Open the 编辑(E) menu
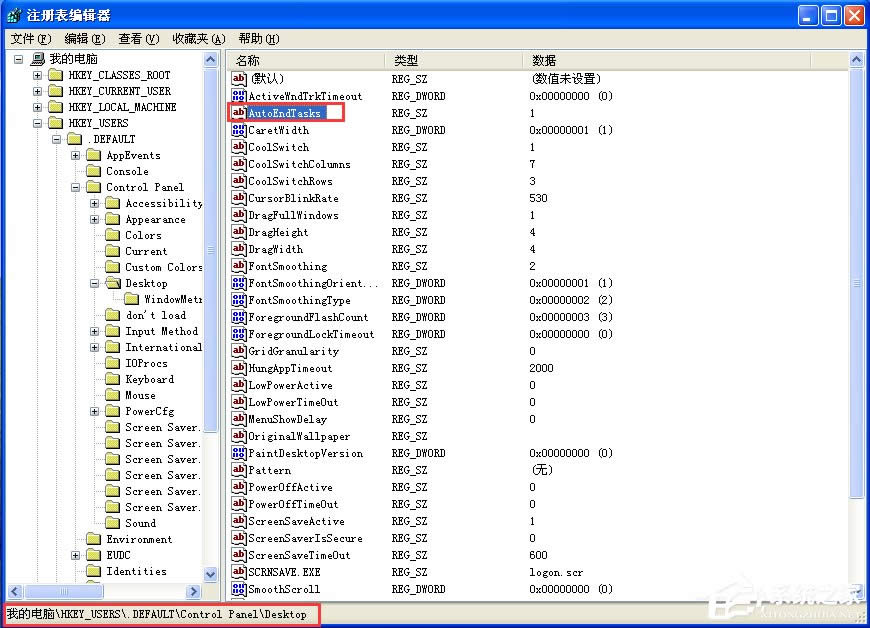870x628 pixels. point(84,39)
